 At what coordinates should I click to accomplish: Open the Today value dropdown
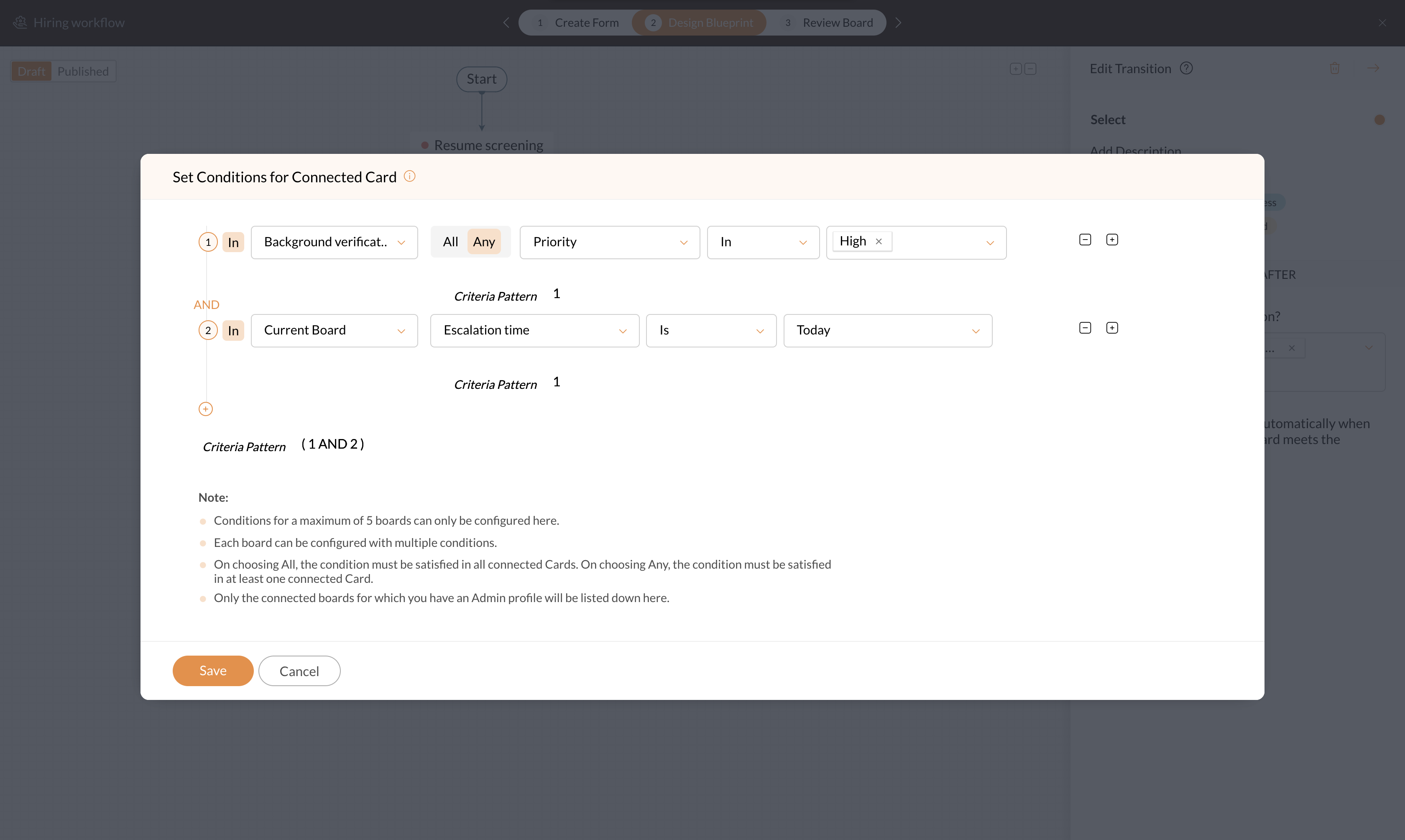[x=887, y=331]
